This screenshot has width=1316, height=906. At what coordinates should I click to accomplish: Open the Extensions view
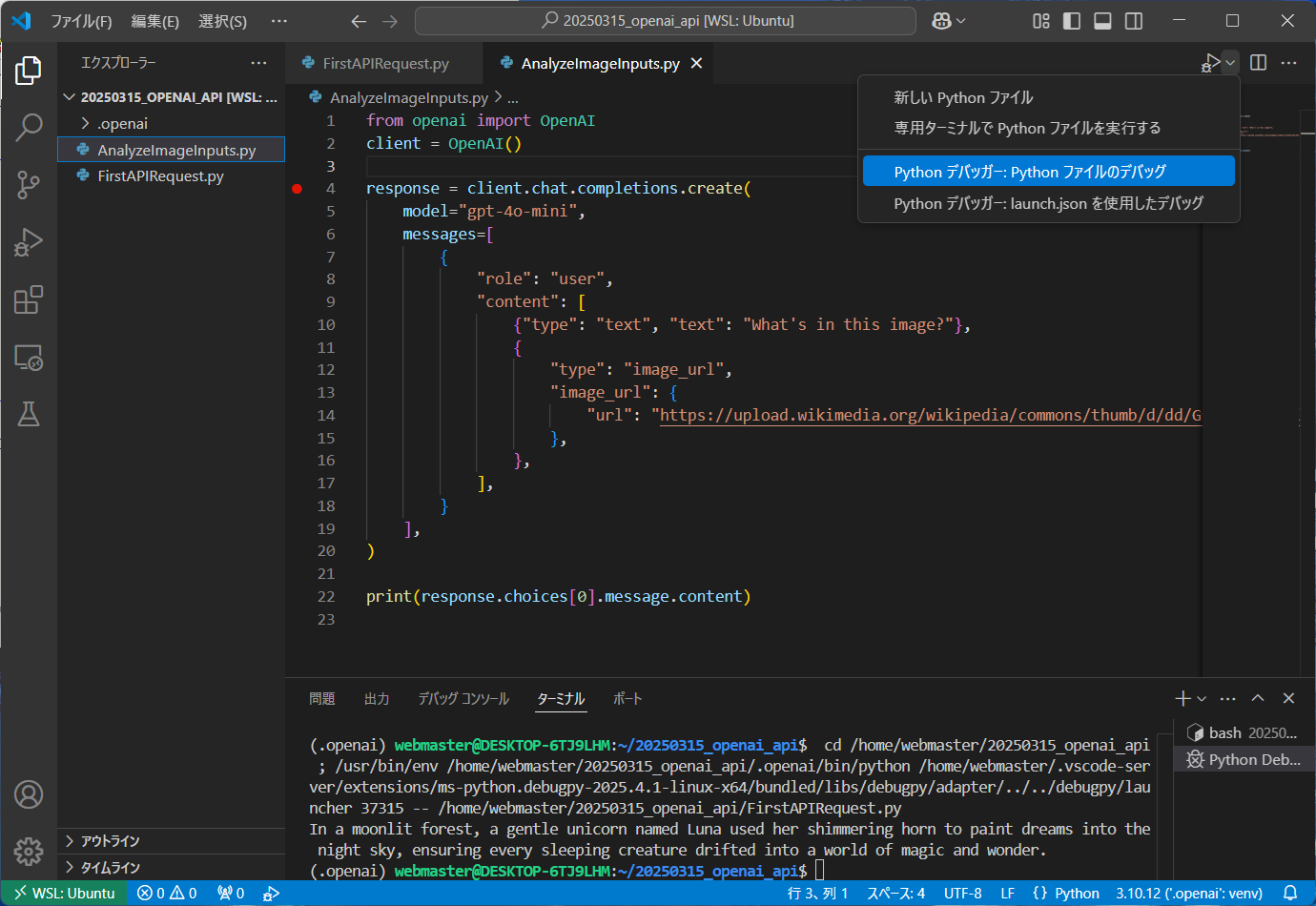click(x=29, y=299)
